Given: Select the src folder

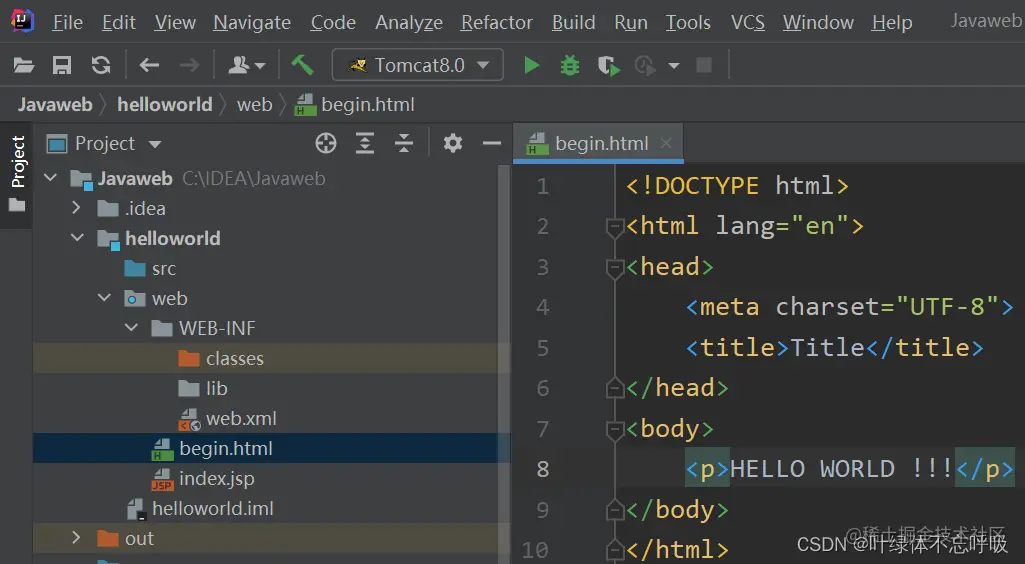Looking at the screenshot, I should pos(150,269).
